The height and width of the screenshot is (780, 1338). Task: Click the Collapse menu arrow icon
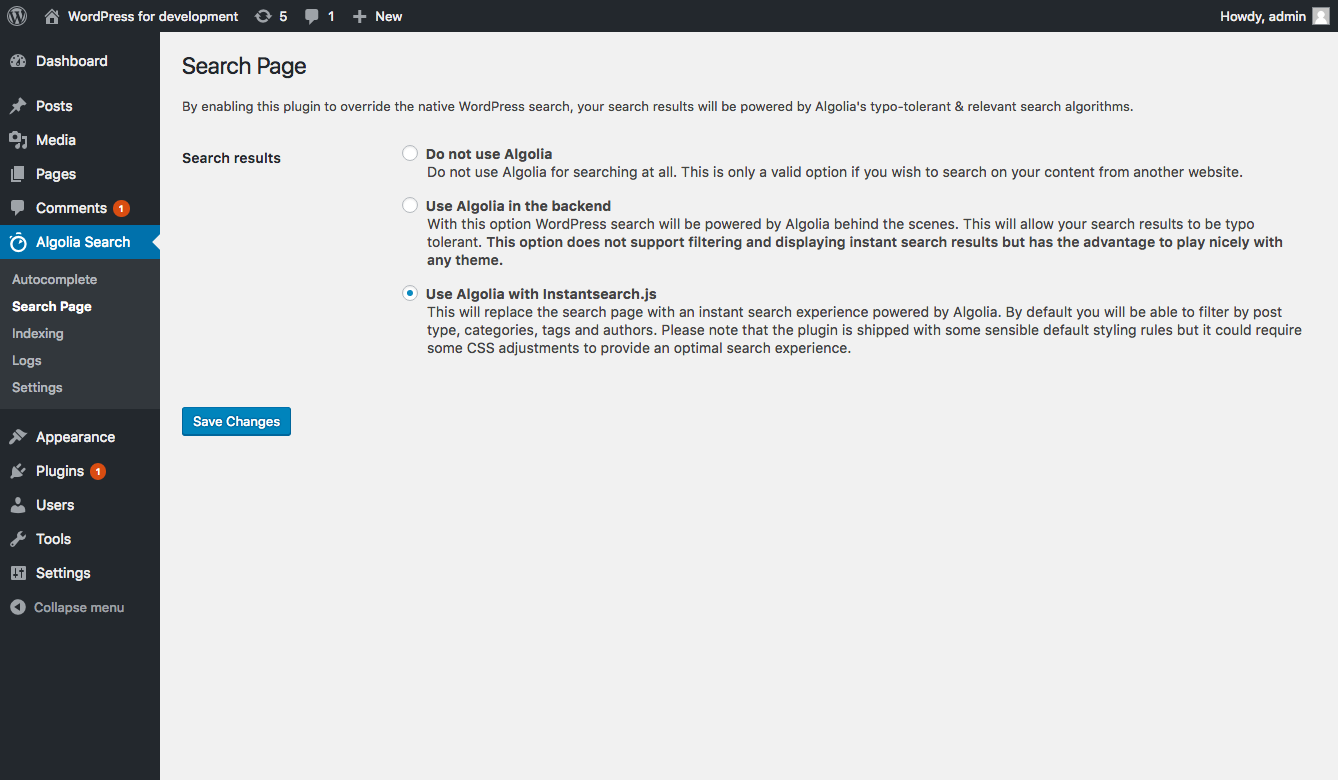tap(18, 607)
